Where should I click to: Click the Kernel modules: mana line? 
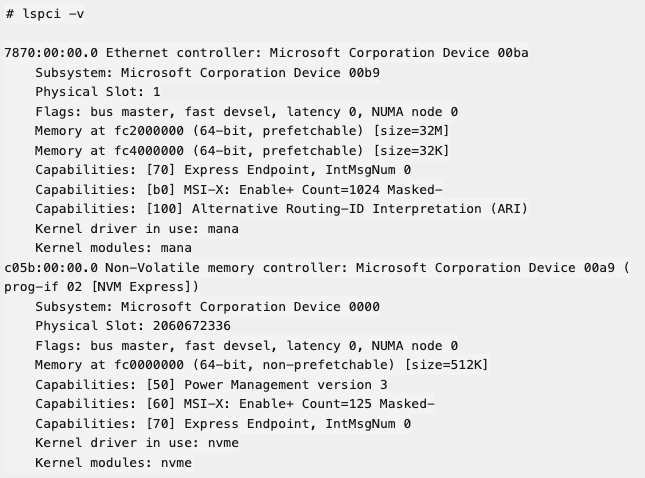pyautogui.click(x=113, y=248)
